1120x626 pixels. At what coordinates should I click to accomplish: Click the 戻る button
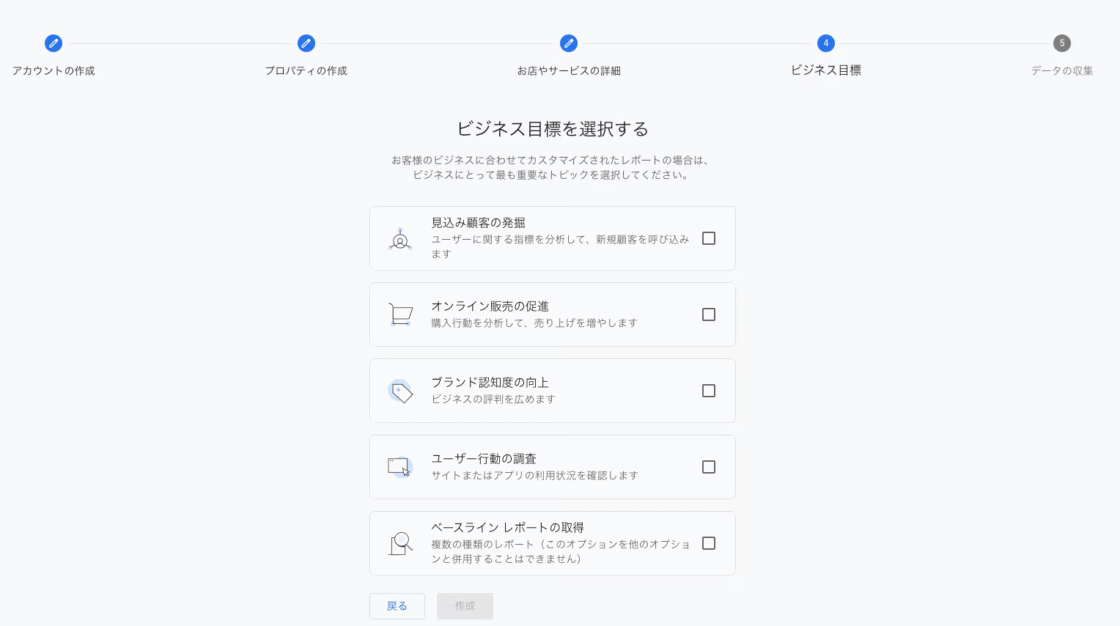click(397, 606)
